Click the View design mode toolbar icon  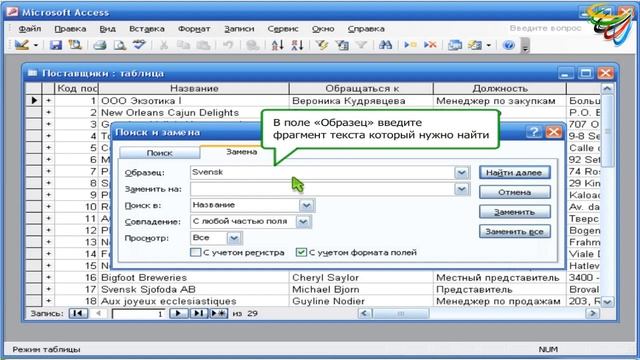[x=21, y=45]
